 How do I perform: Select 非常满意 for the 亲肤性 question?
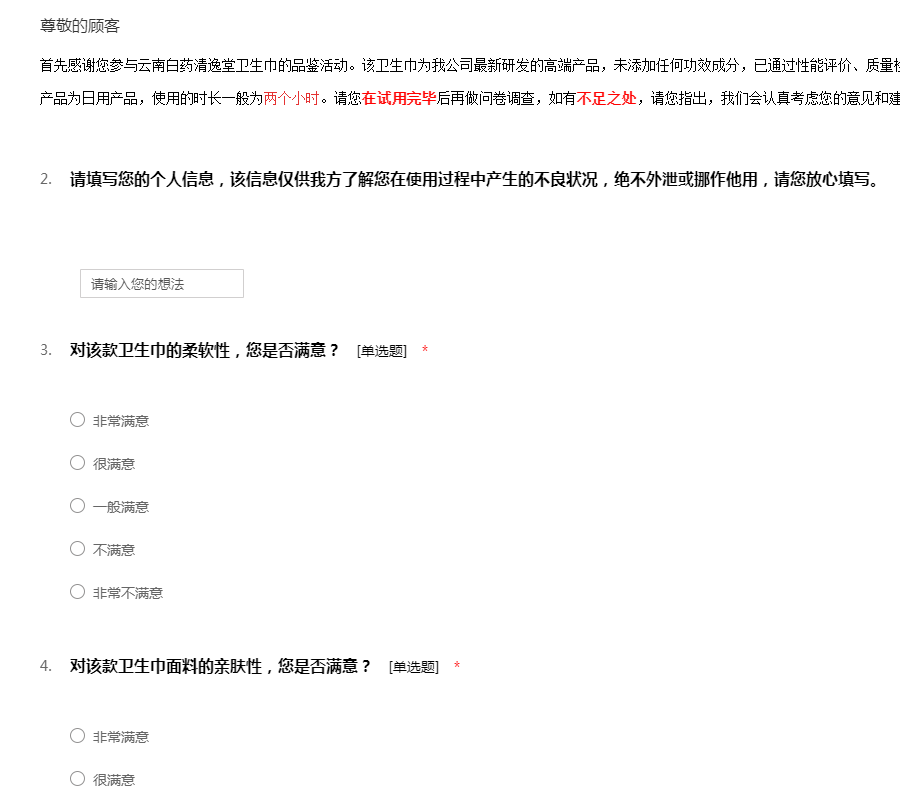click(x=77, y=736)
